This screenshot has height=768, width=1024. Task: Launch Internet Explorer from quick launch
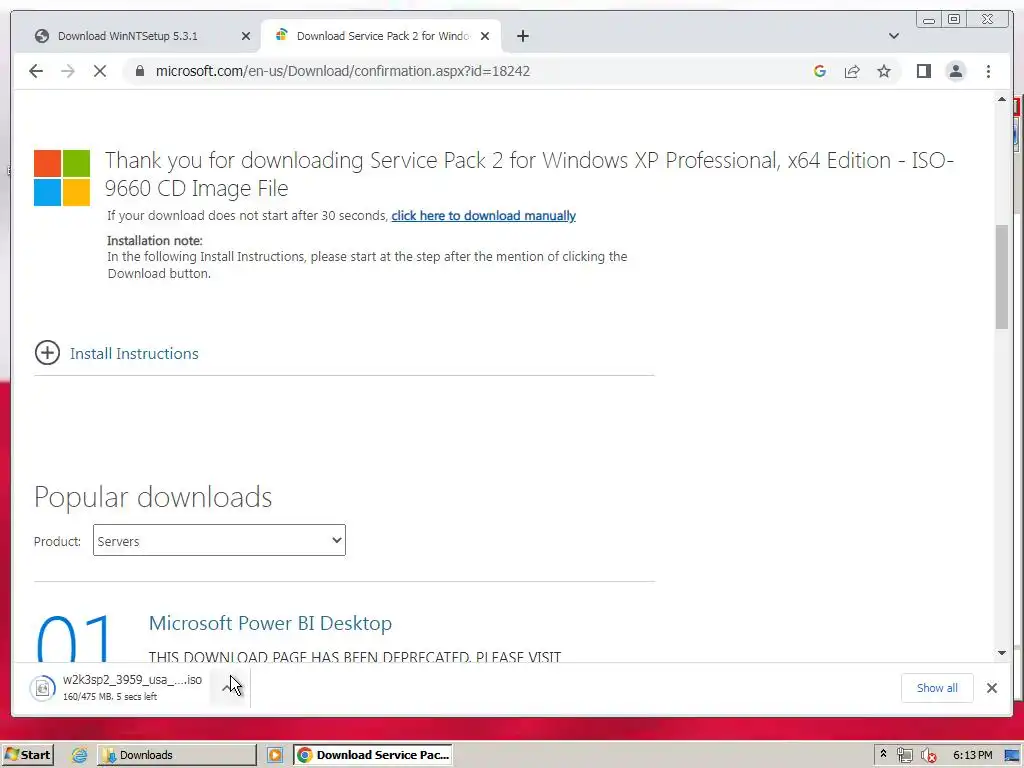point(79,755)
